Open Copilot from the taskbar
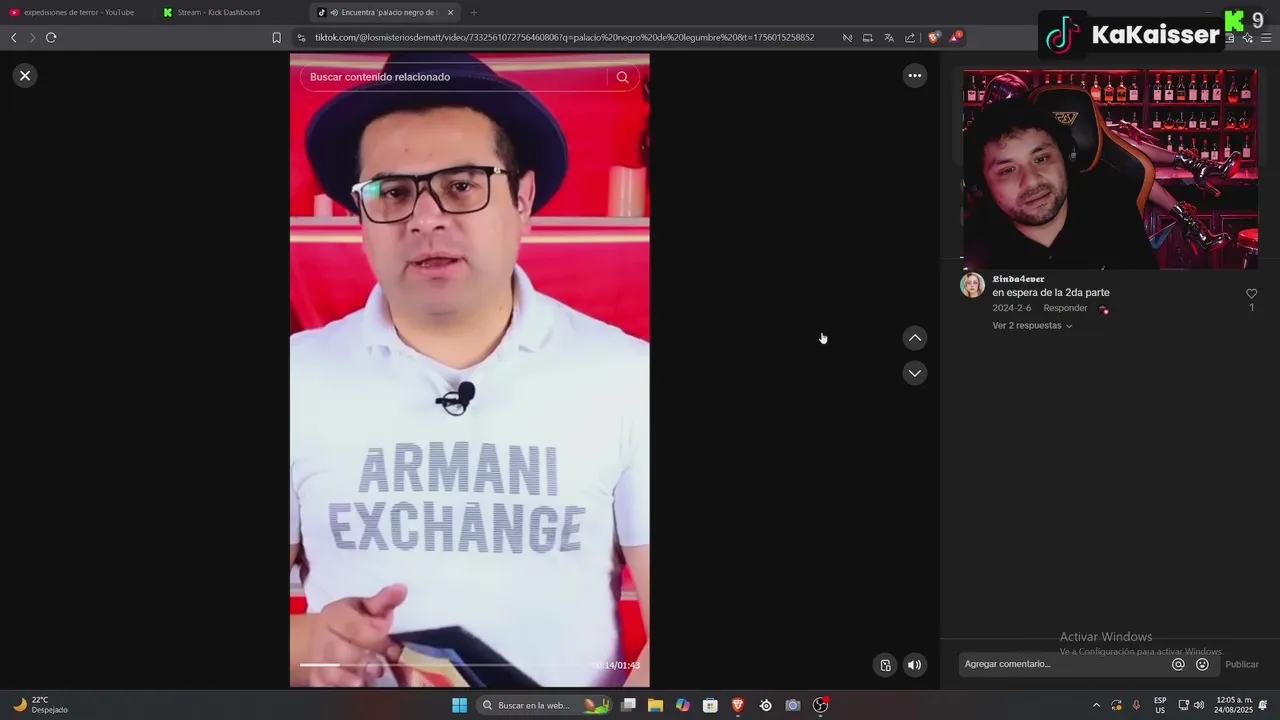The height and width of the screenshot is (720, 1280). point(683,705)
